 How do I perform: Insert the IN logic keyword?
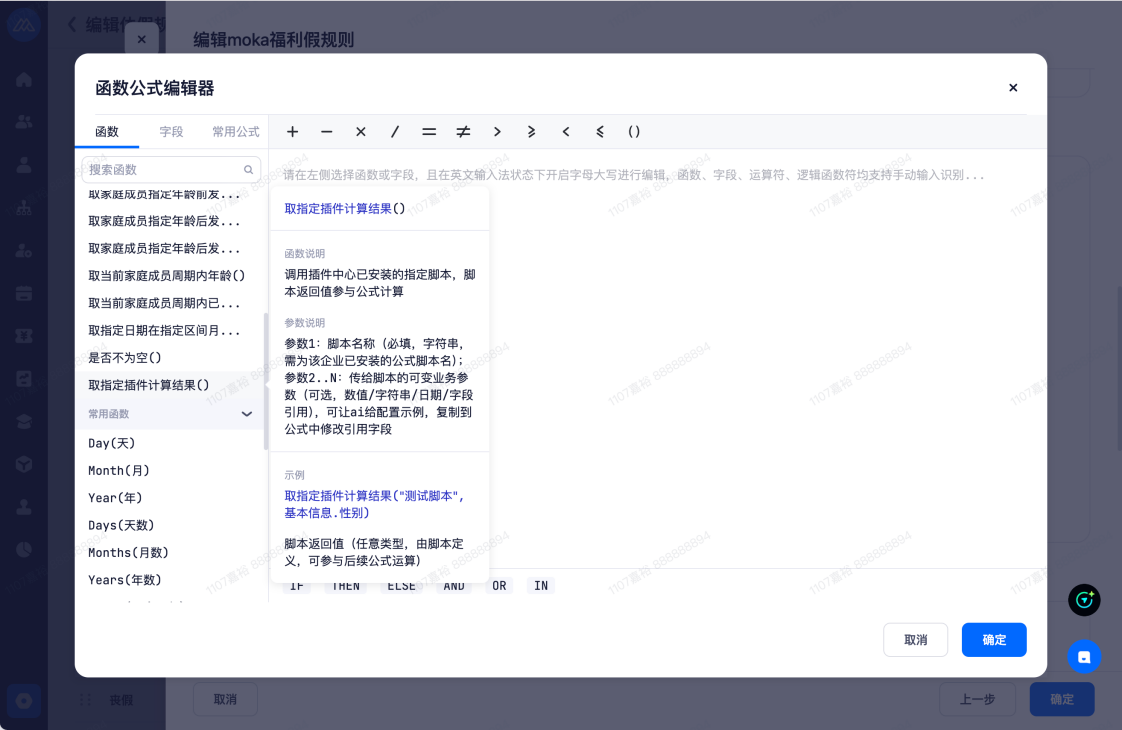click(541, 585)
